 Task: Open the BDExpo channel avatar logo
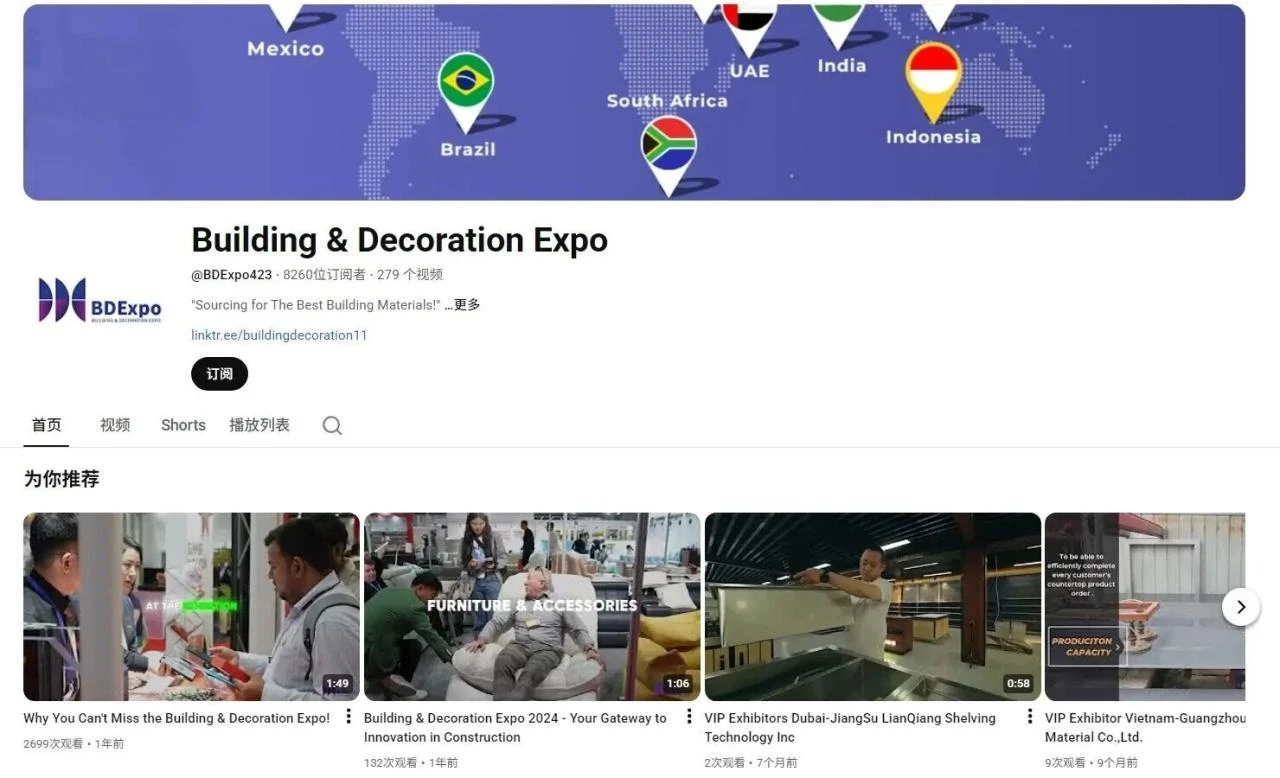[99, 301]
